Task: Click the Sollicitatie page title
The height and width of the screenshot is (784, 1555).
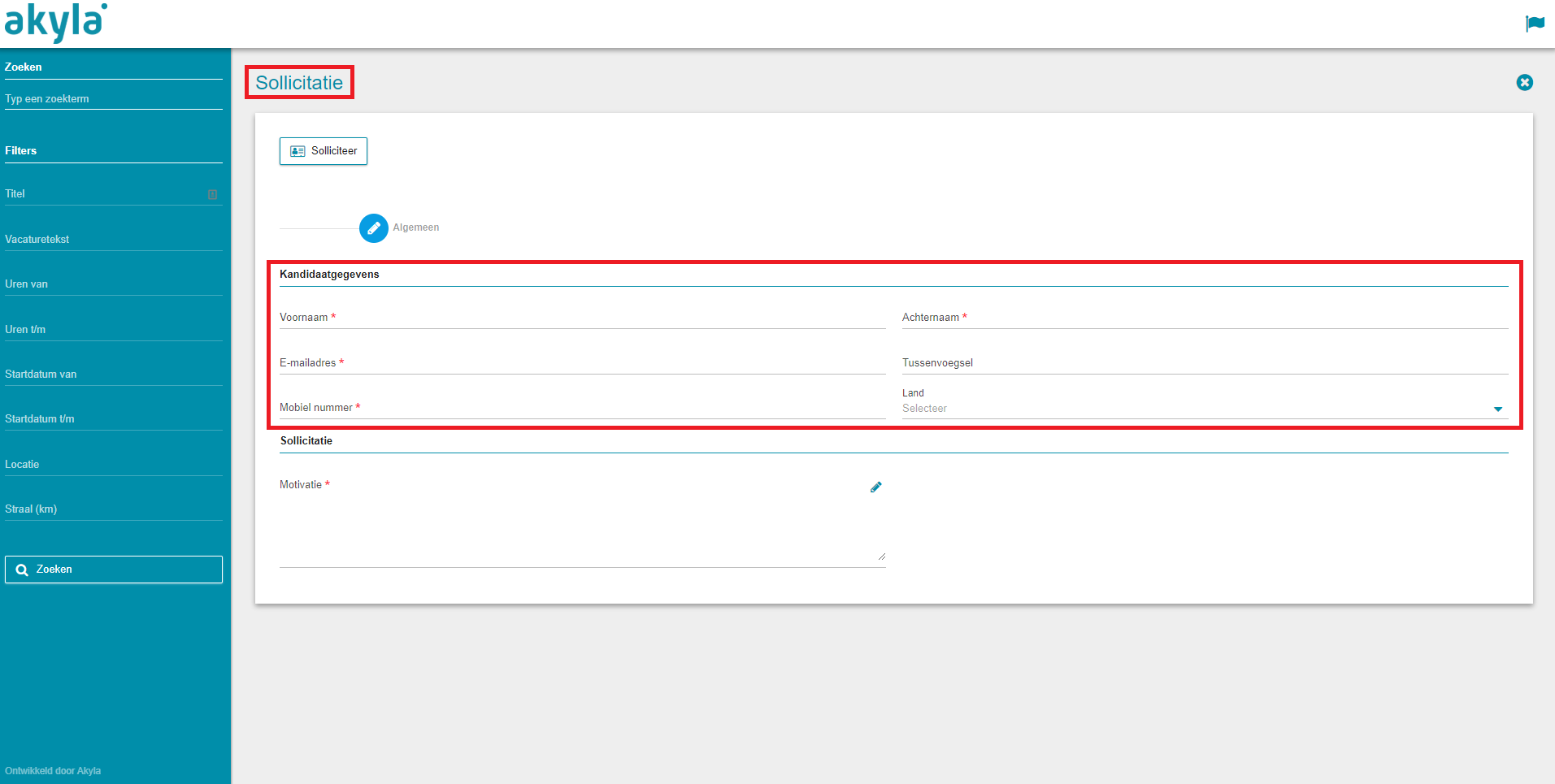Action: coord(299,83)
